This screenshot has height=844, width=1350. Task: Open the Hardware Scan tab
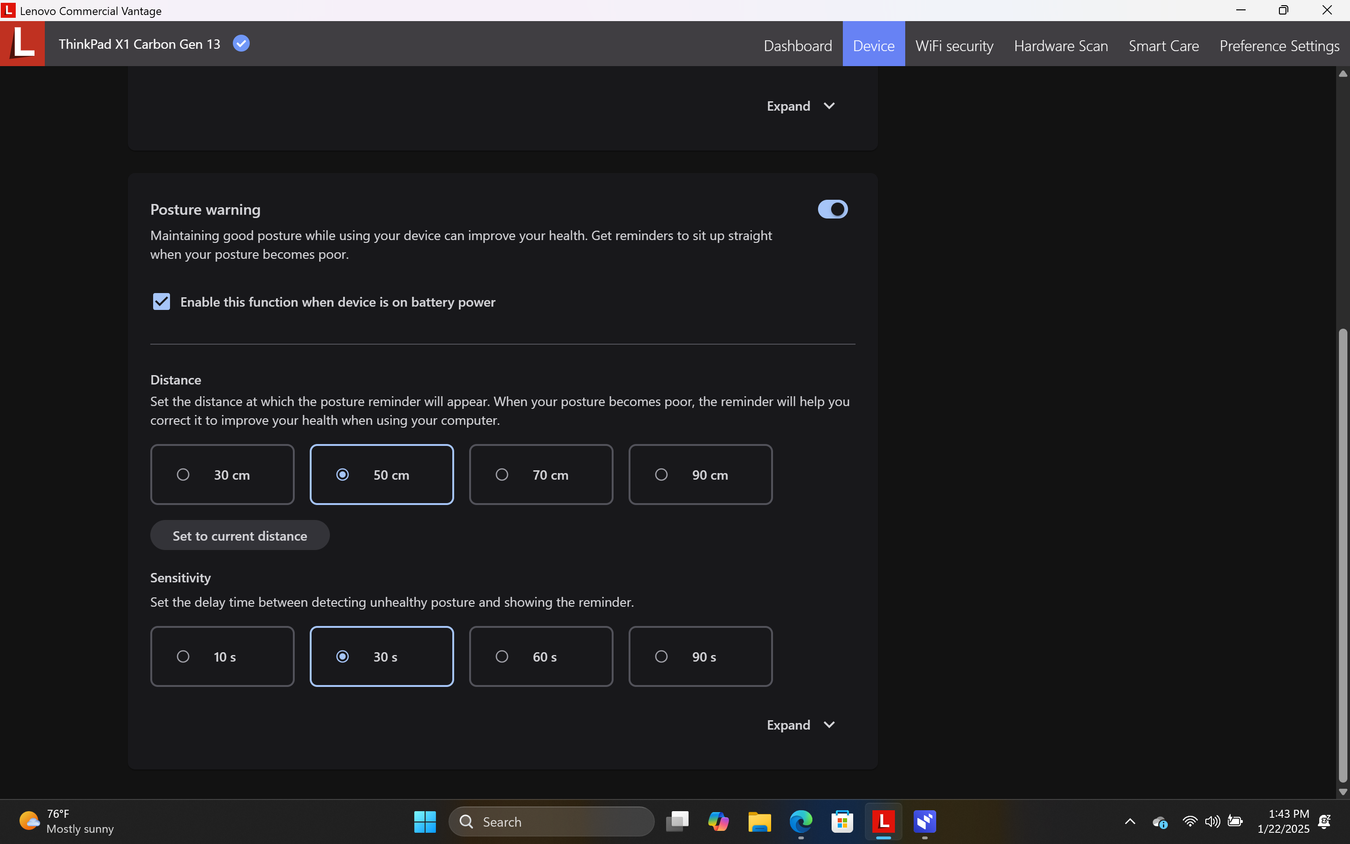1060,45
